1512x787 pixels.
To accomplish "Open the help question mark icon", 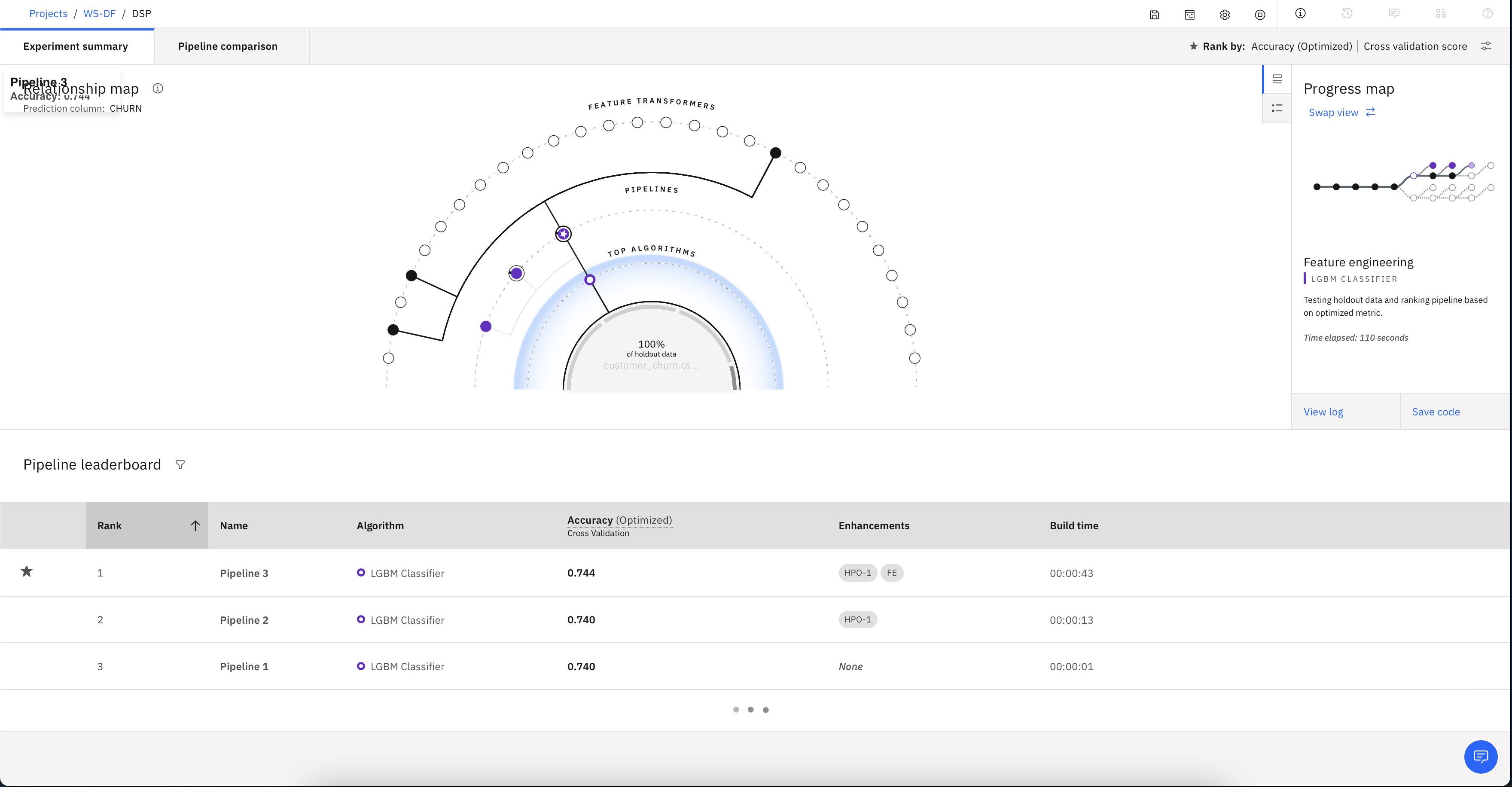I will (x=1488, y=13).
